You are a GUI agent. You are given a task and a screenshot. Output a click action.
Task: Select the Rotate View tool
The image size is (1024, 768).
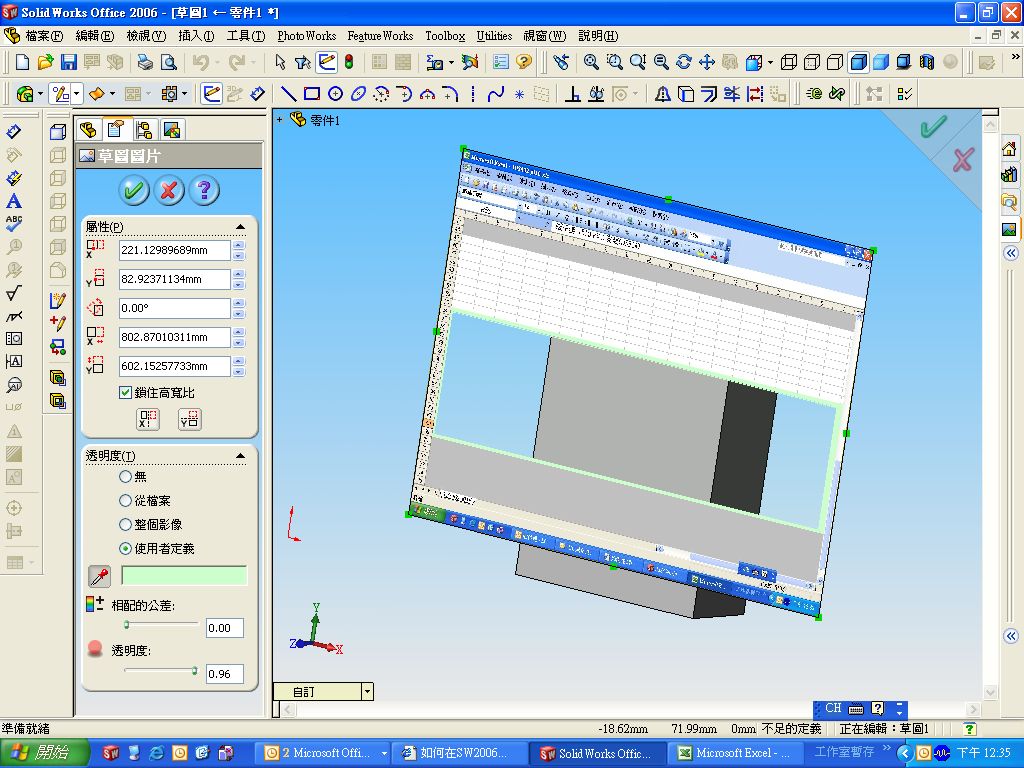[684, 62]
